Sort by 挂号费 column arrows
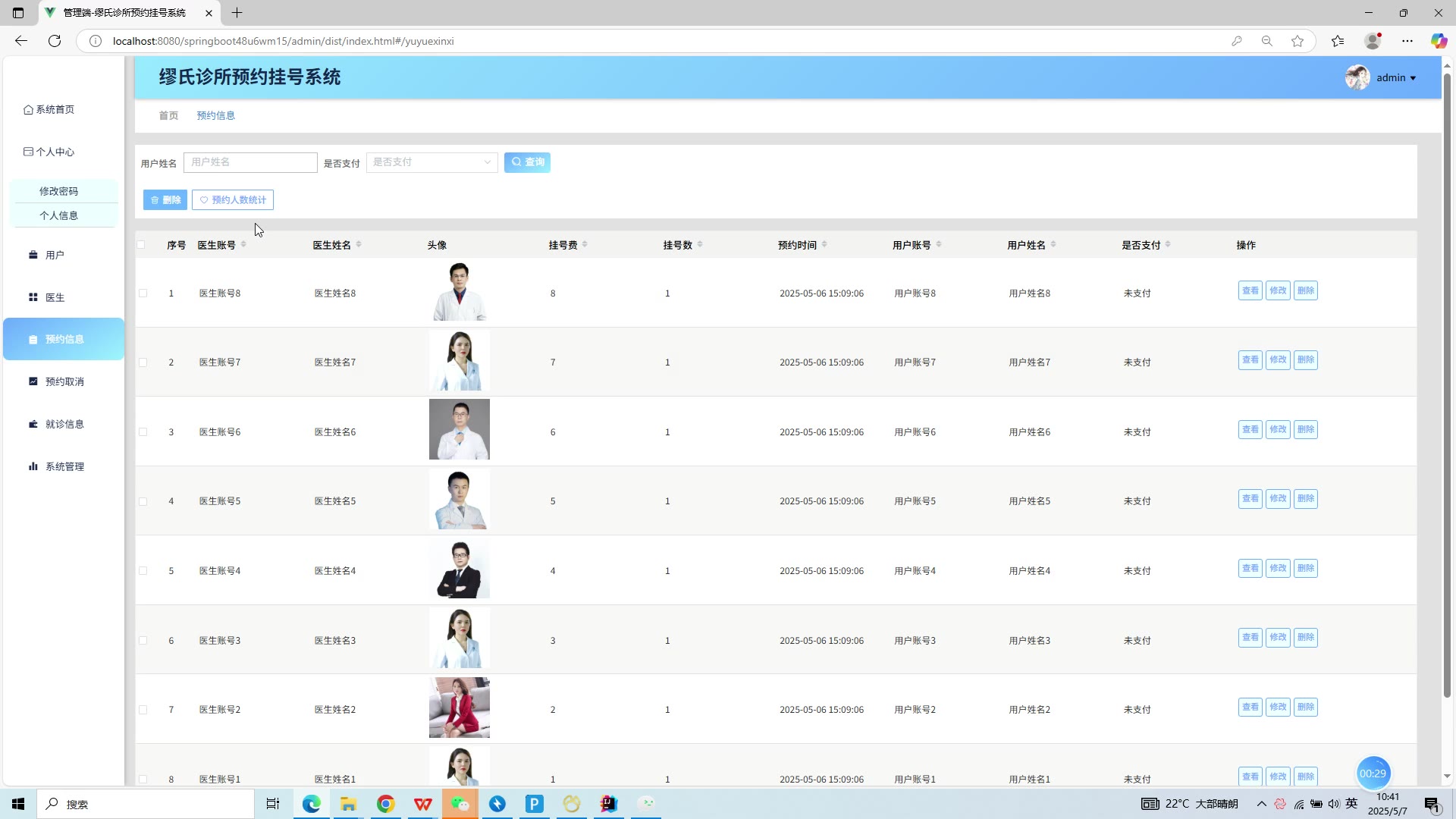The image size is (1456, 819). [x=585, y=244]
